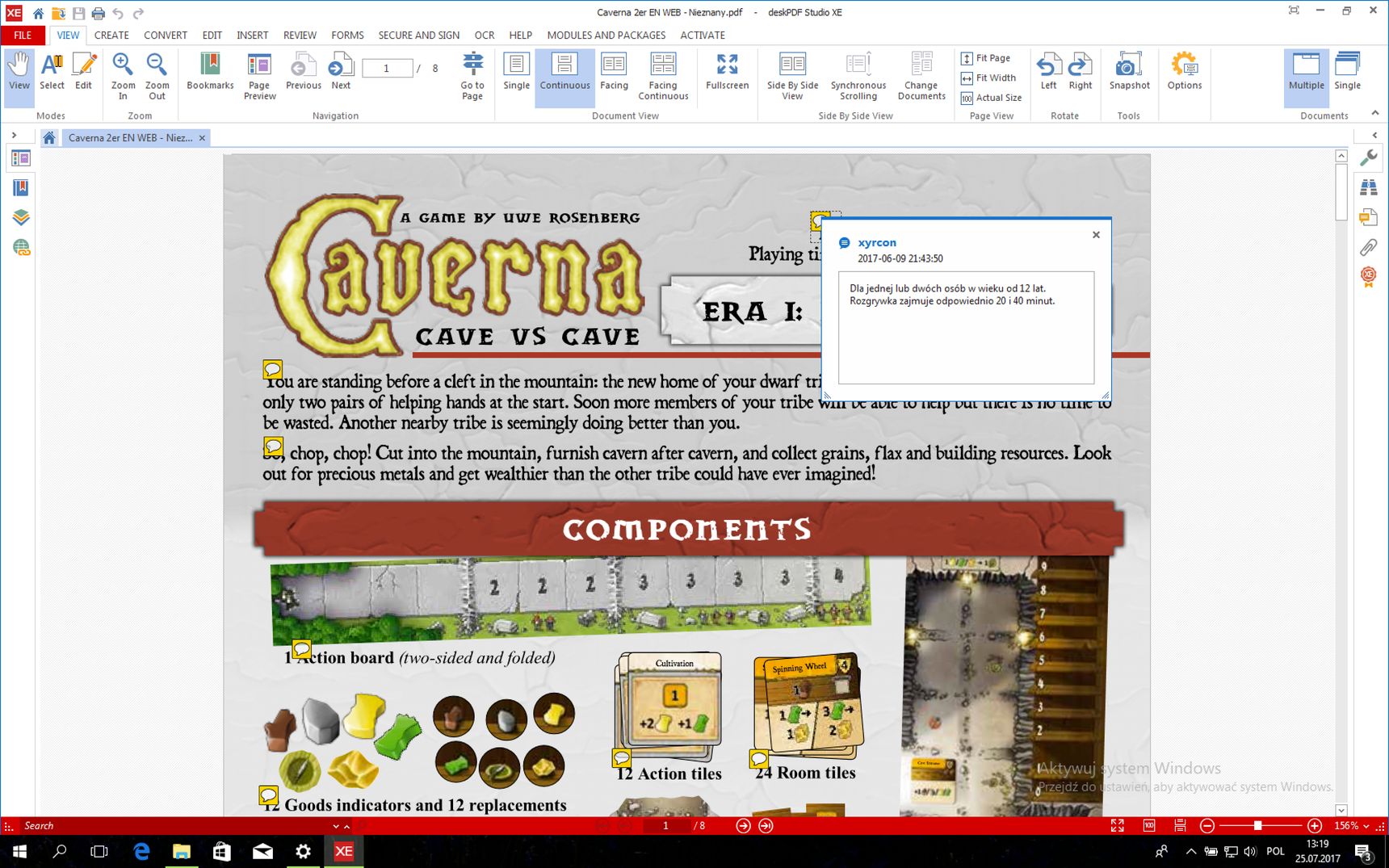
Task: Open the FILE menu
Action: 23,35
